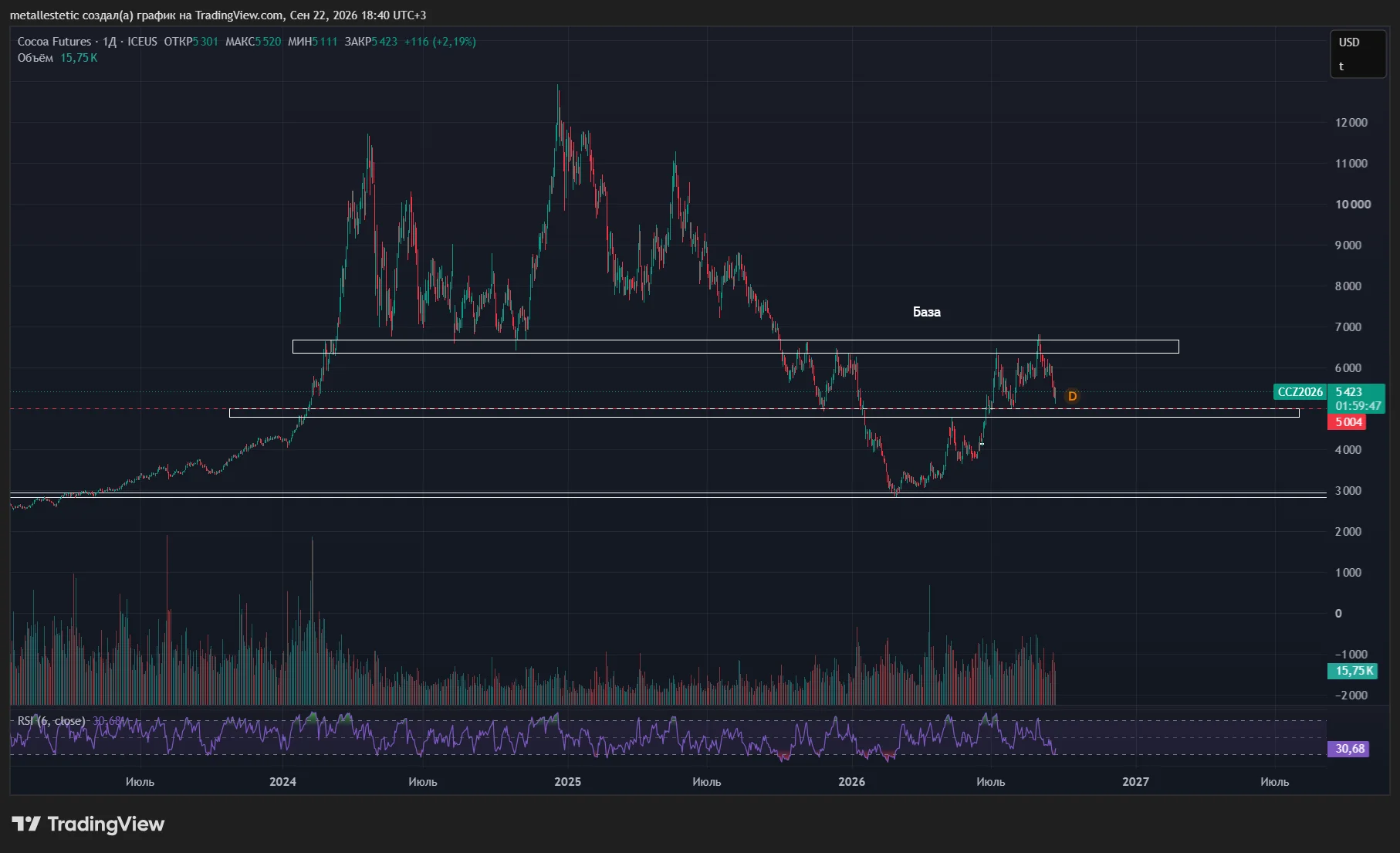Click the metallestetic chart attribution header text

(218, 15)
